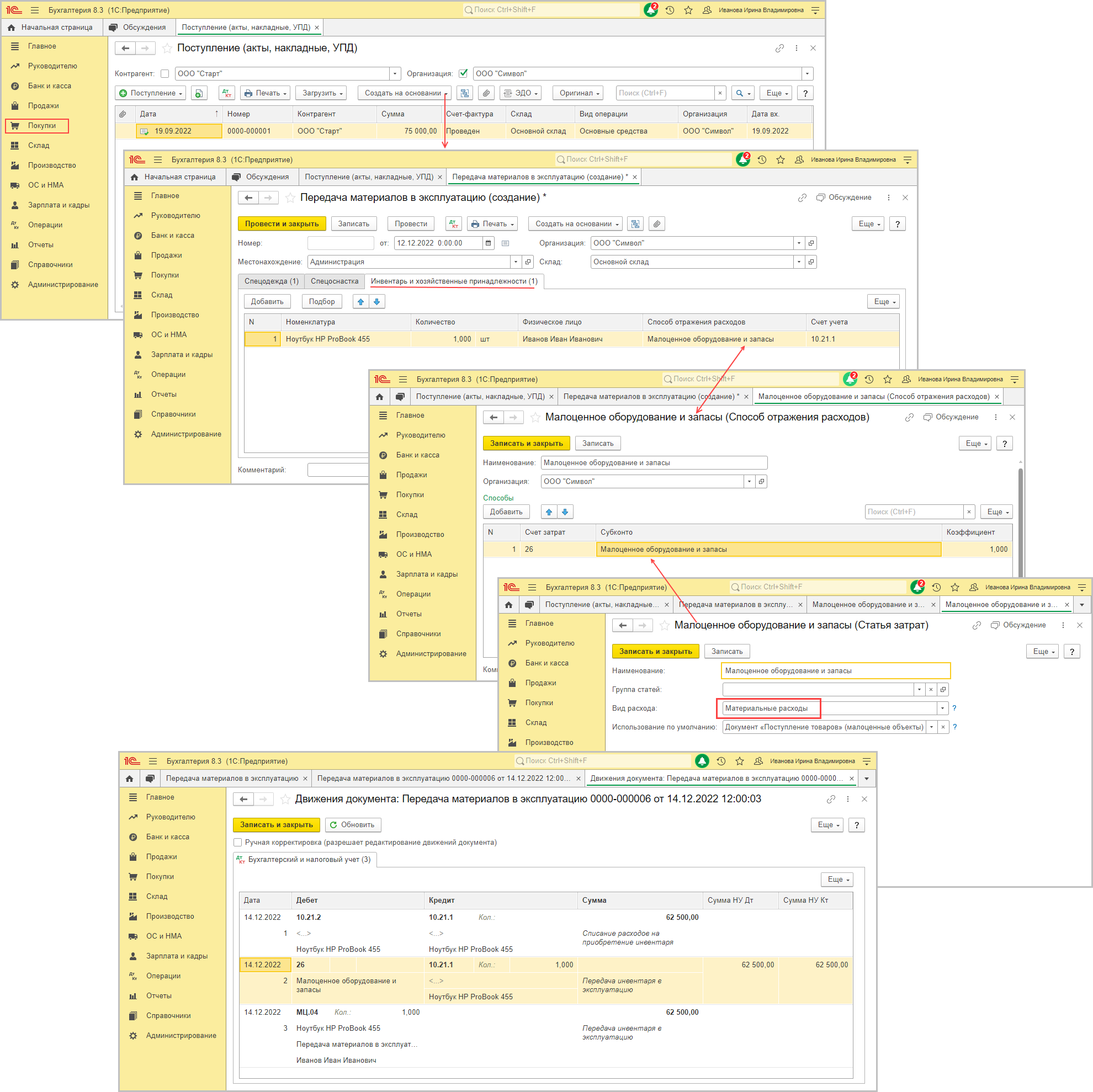Click Подбор button in Передача материалов
This screenshot has height=1092, width=1093.
click(x=322, y=301)
